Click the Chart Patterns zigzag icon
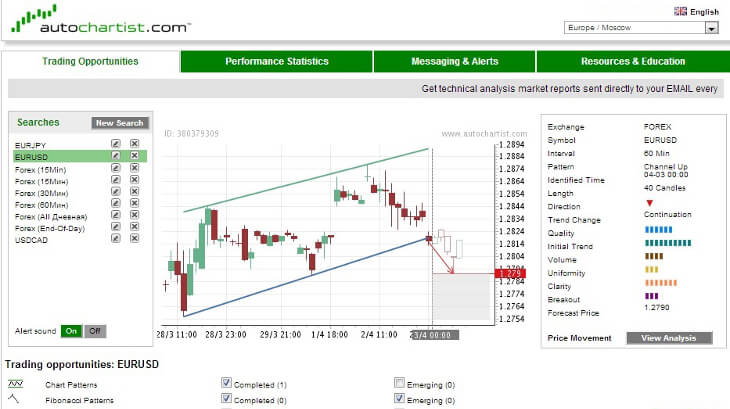Viewport: 730px width, 409px height. point(15,384)
